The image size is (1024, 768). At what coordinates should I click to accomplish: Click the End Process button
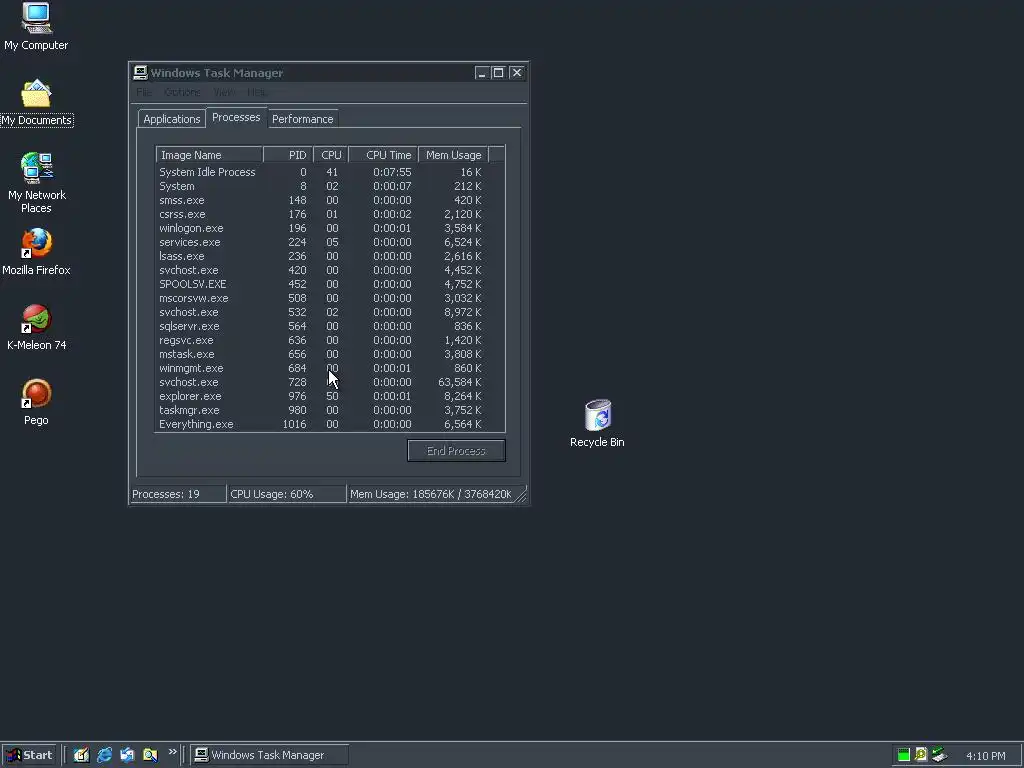(x=456, y=451)
